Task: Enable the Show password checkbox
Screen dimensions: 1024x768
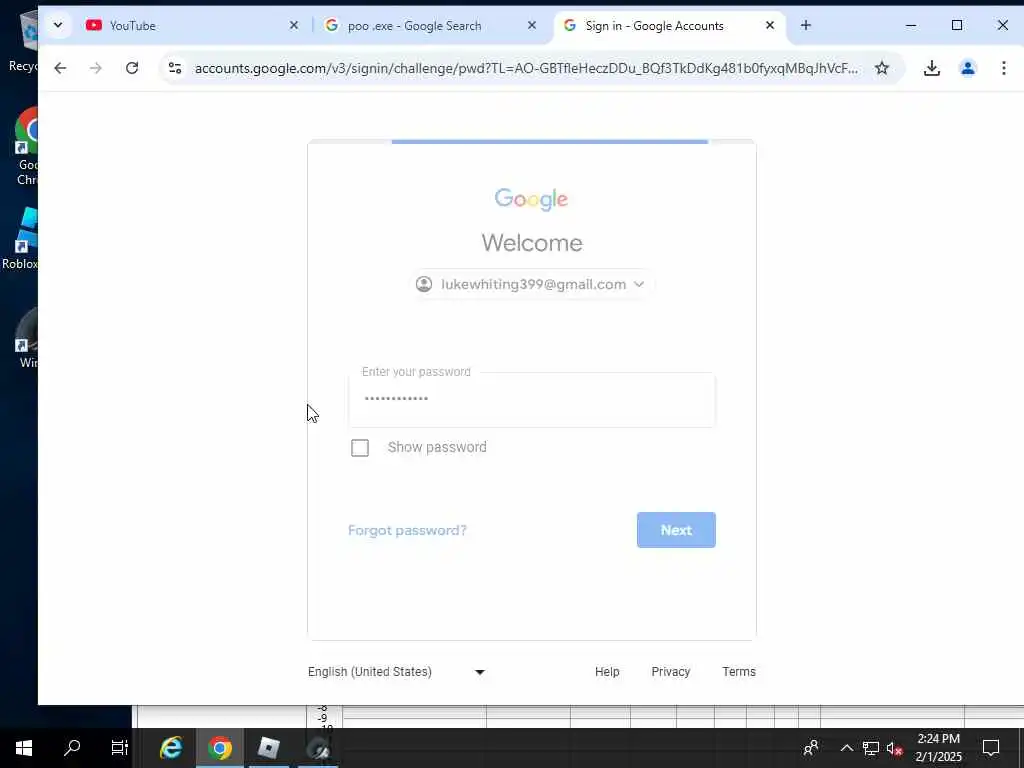Action: (360, 448)
